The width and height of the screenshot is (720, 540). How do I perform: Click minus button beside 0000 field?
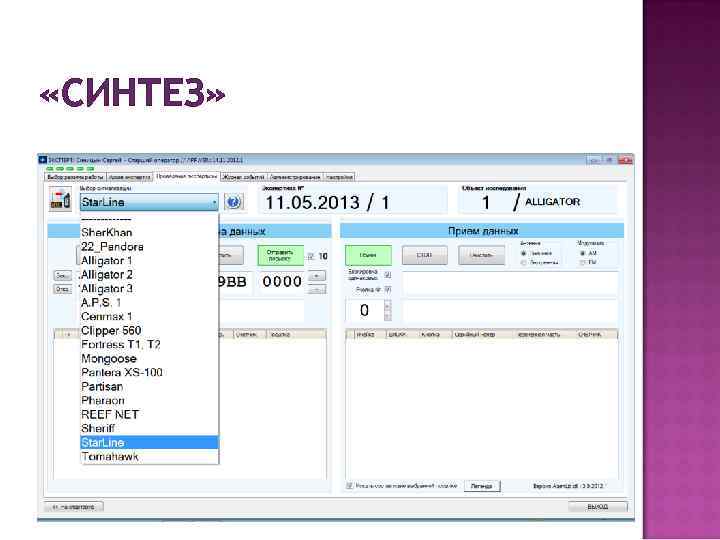317,289
